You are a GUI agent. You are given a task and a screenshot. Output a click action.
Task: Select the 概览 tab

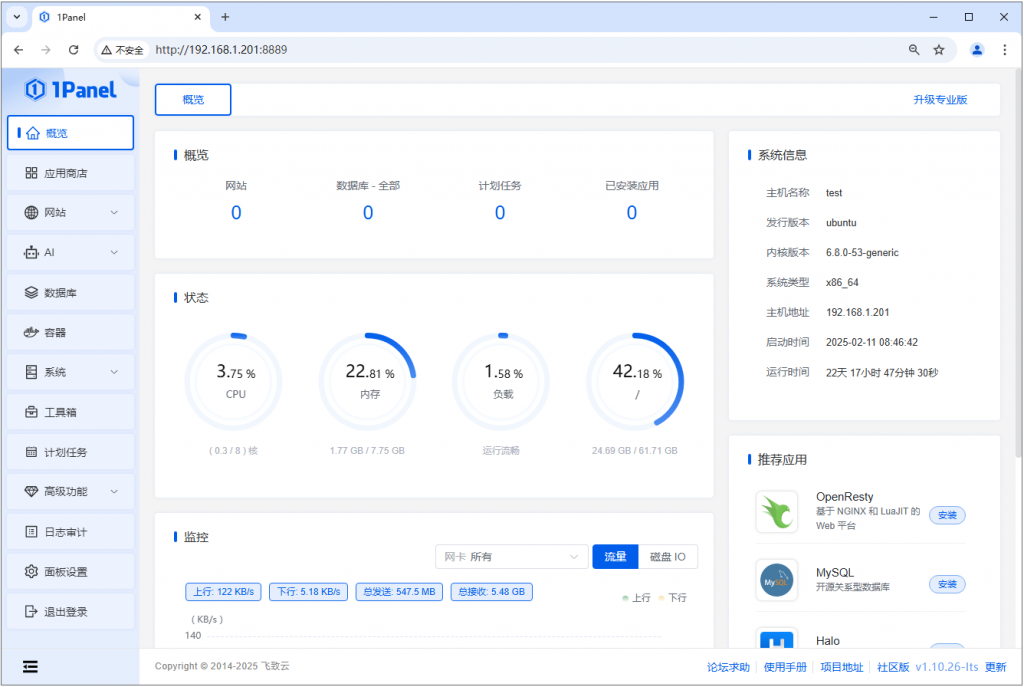pos(192,99)
